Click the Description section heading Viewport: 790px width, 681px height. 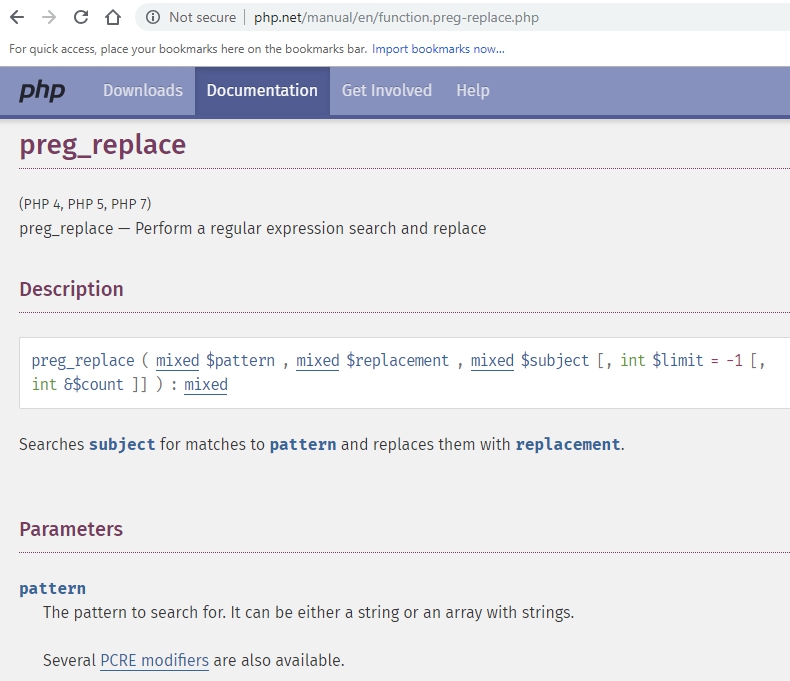point(71,289)
